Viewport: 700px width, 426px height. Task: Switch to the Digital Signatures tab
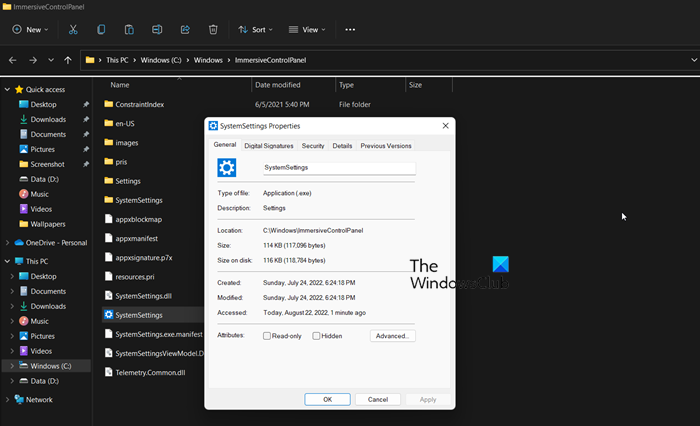269,146
